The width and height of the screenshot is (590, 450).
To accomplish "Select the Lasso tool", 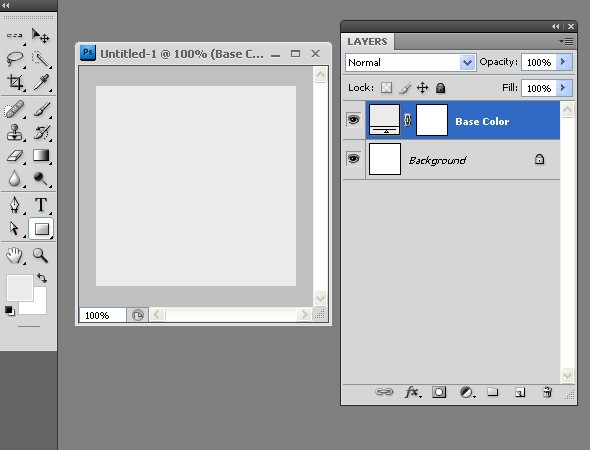I will point(15,59).
